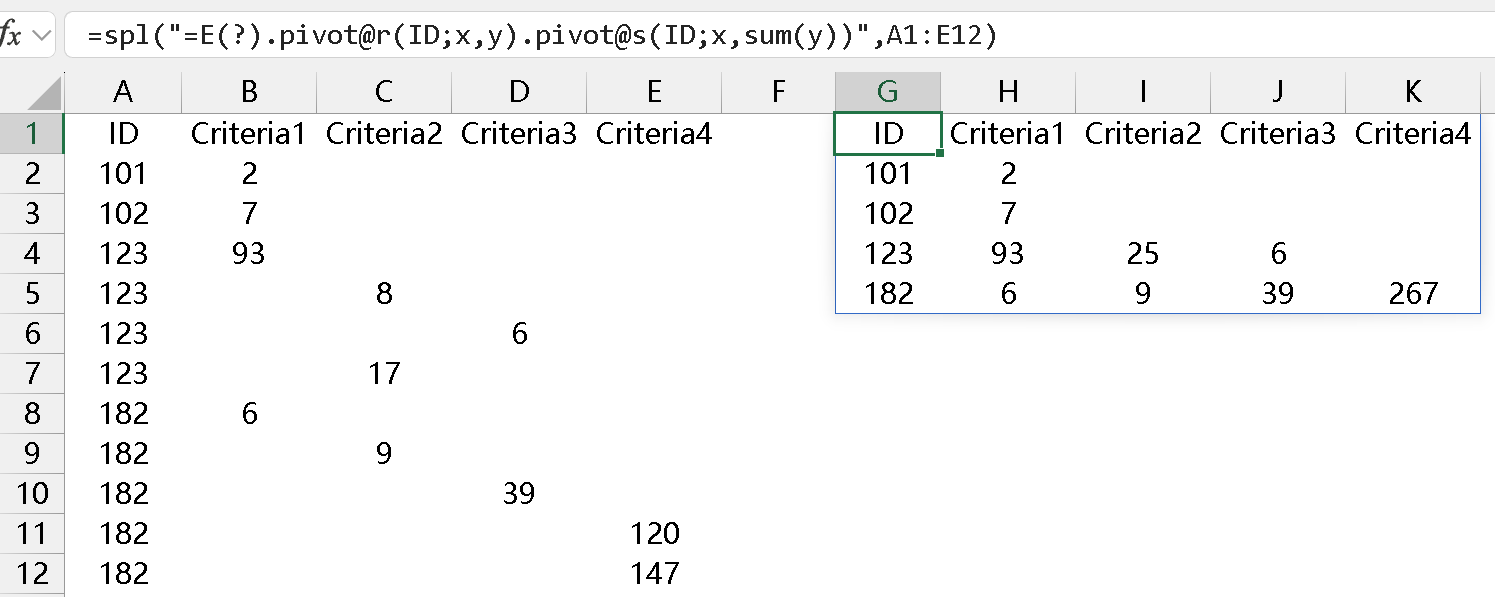The height and width of the screenshot is (597, 1495).
Task: Select cell G1 containing ID
Action: pyautogui.click(x=887, y=133)
